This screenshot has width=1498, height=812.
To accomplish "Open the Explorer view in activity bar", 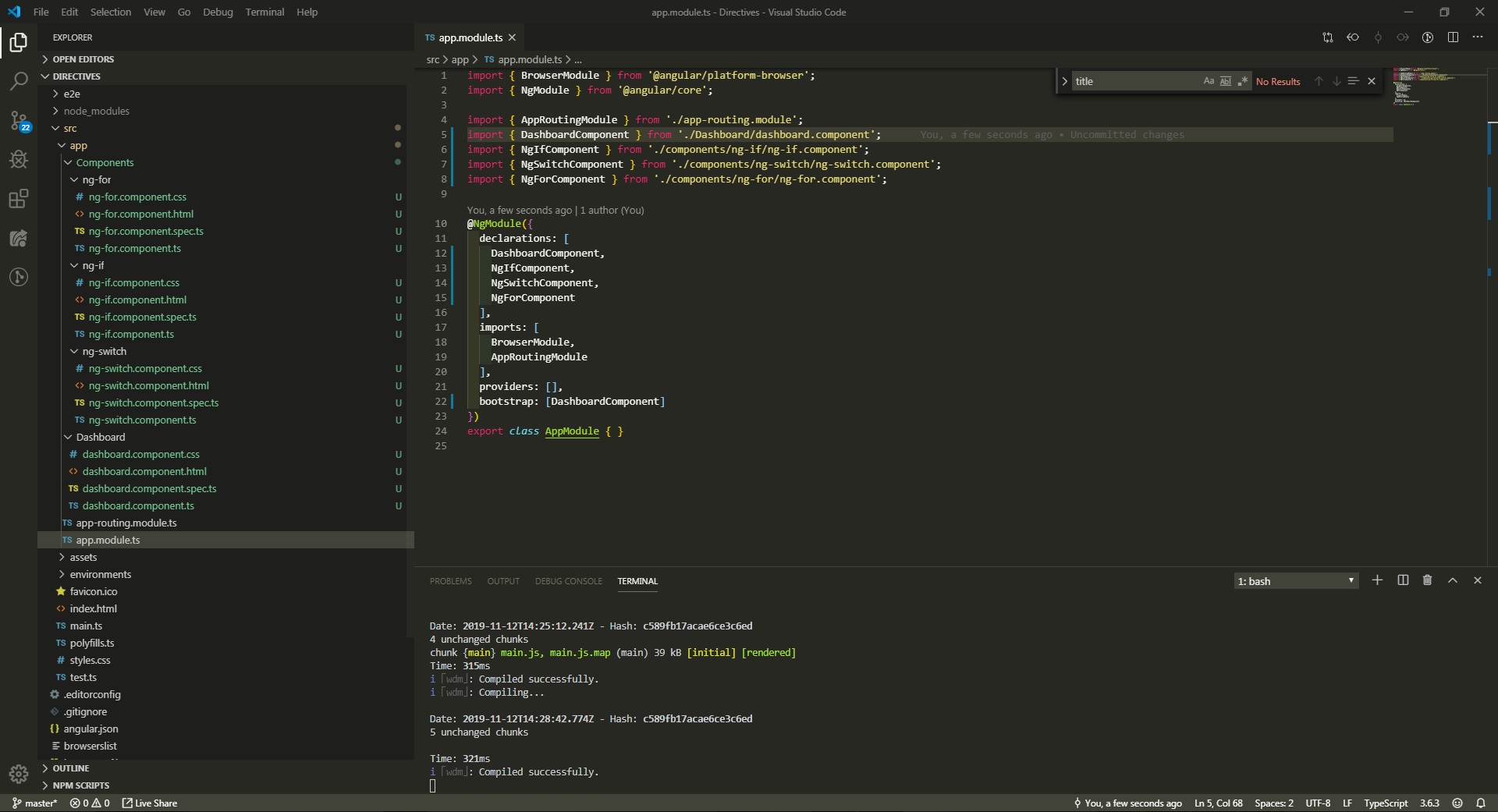I will (x=19, y=42).
